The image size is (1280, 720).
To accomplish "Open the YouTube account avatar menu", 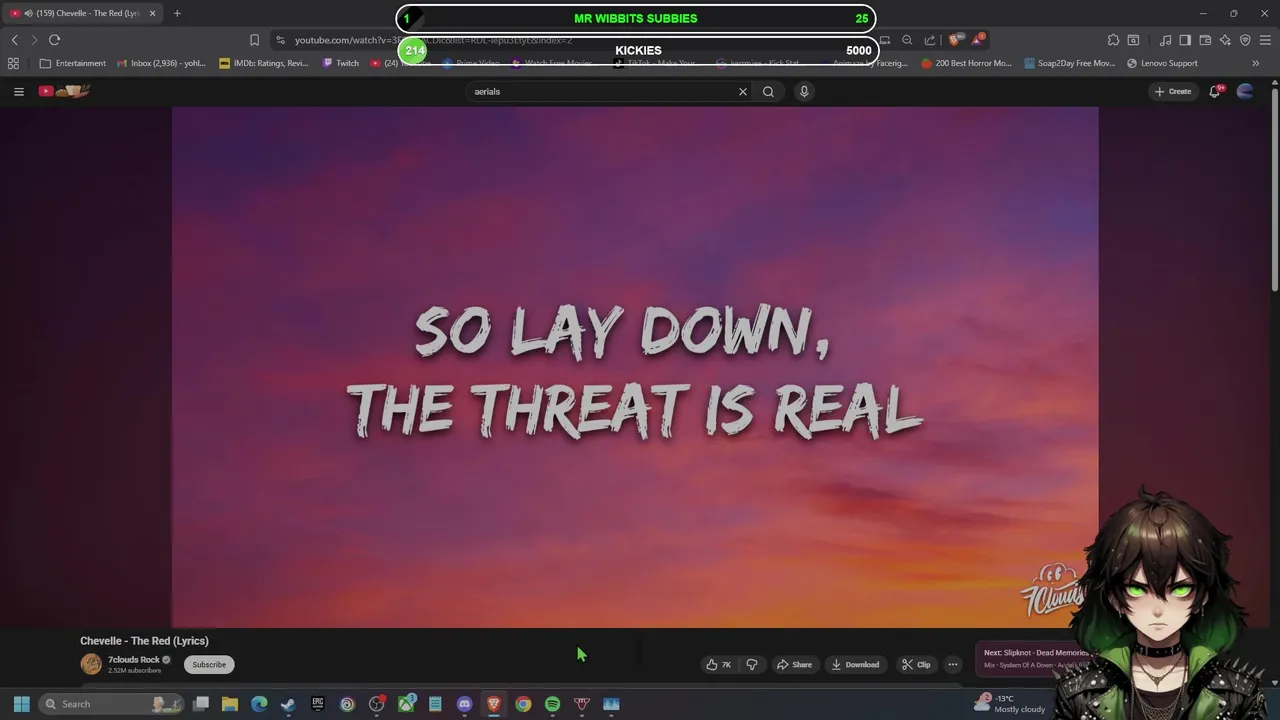I will pyautogui.click(x=1245, y=91).
